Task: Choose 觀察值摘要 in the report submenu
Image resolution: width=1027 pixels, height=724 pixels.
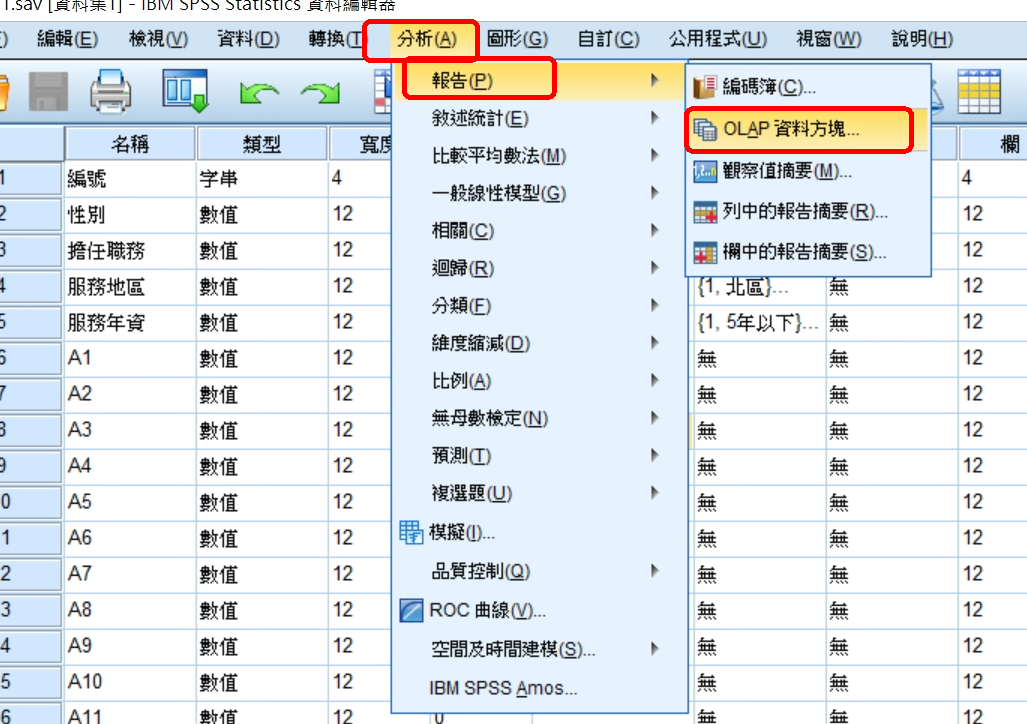Action: click(x=786, y=171)
